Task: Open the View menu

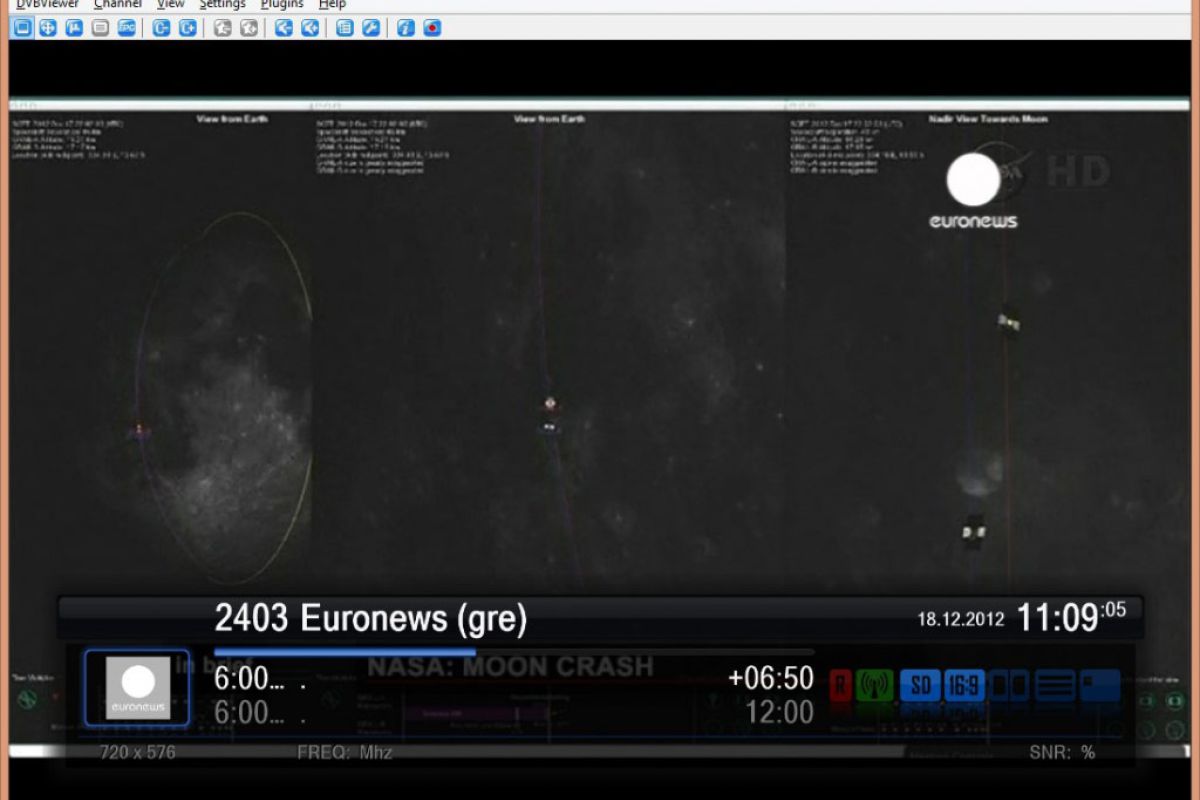Action: point(170,5)
